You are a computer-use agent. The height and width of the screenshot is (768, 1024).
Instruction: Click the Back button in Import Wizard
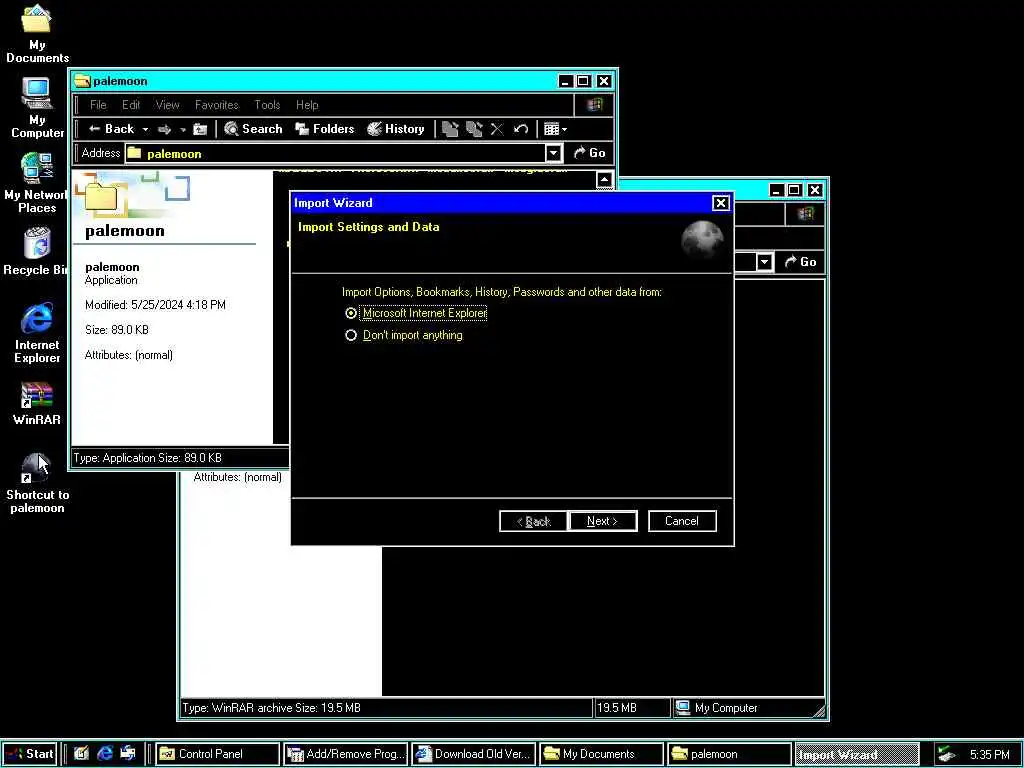coord(533,521)
